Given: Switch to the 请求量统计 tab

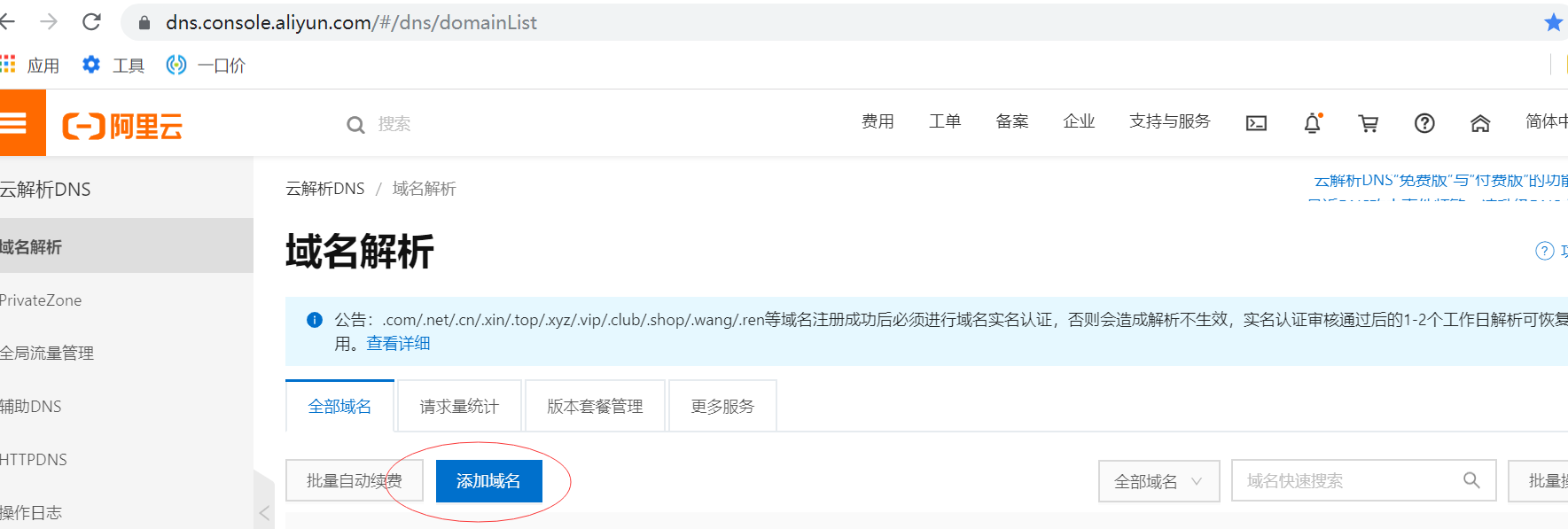Looking at the screenshot, I should coord(459,406).
